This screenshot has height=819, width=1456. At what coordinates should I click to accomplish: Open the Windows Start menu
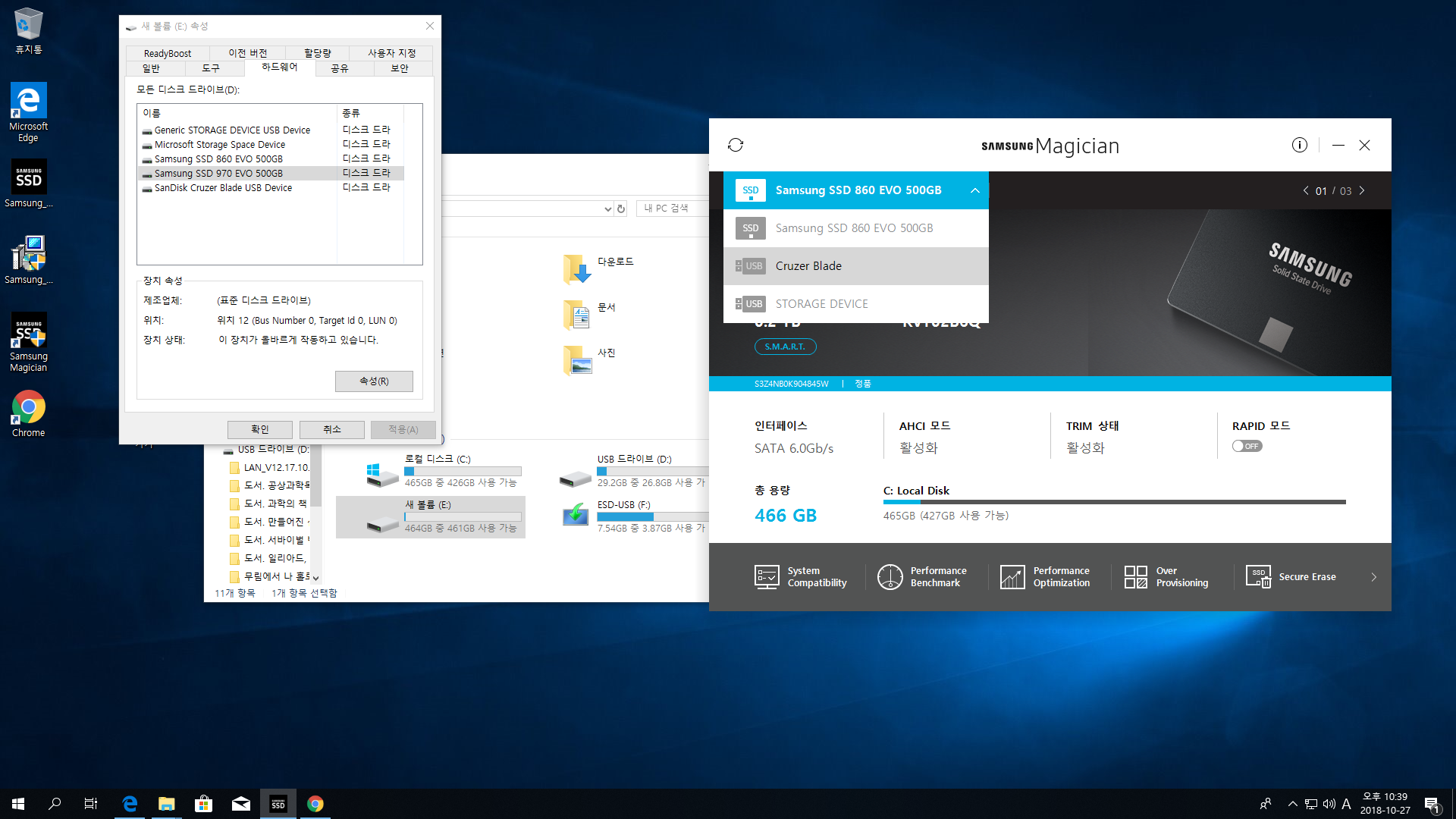coord(18,804)
